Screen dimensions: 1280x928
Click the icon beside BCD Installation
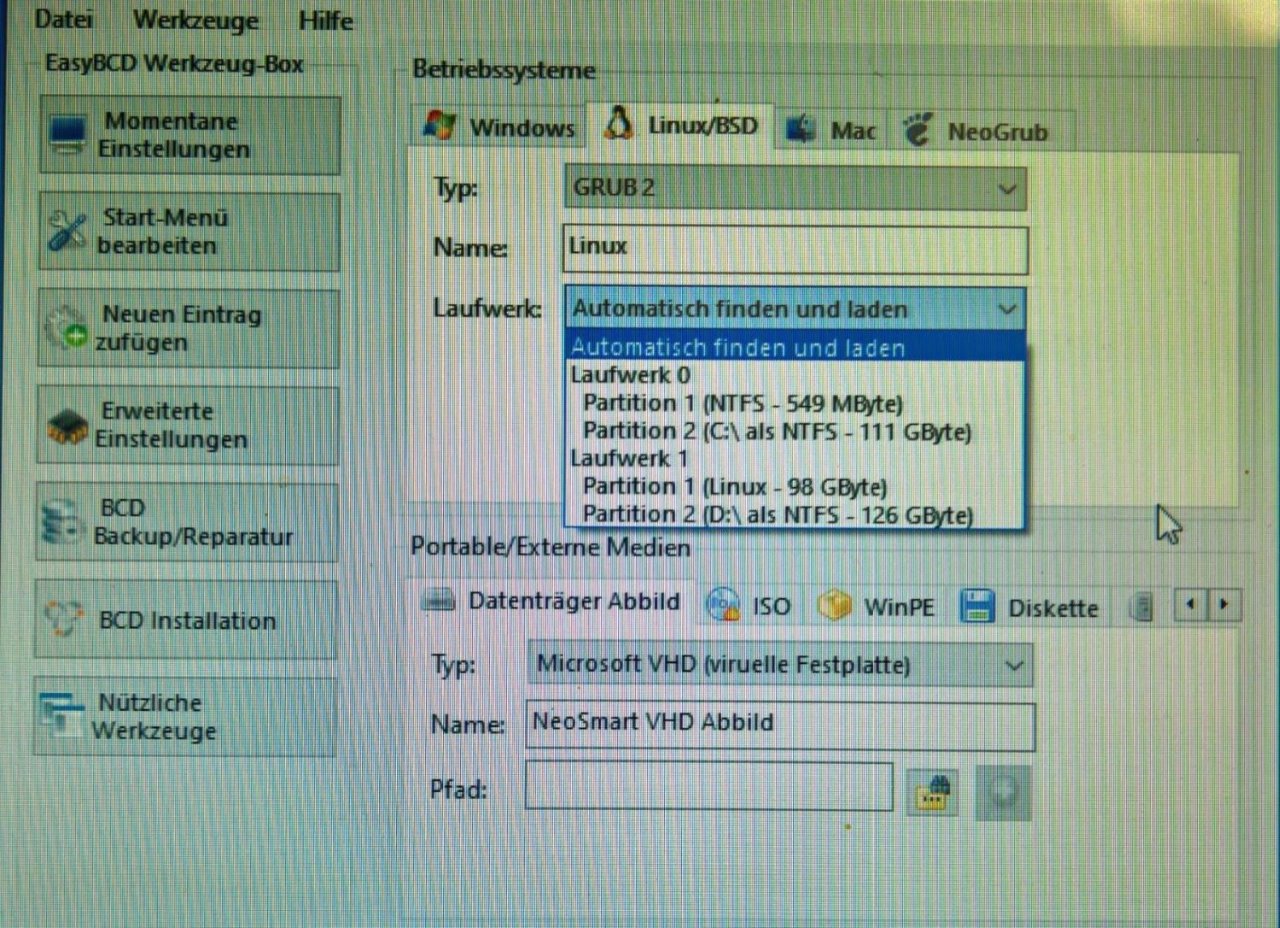[63, 620]
